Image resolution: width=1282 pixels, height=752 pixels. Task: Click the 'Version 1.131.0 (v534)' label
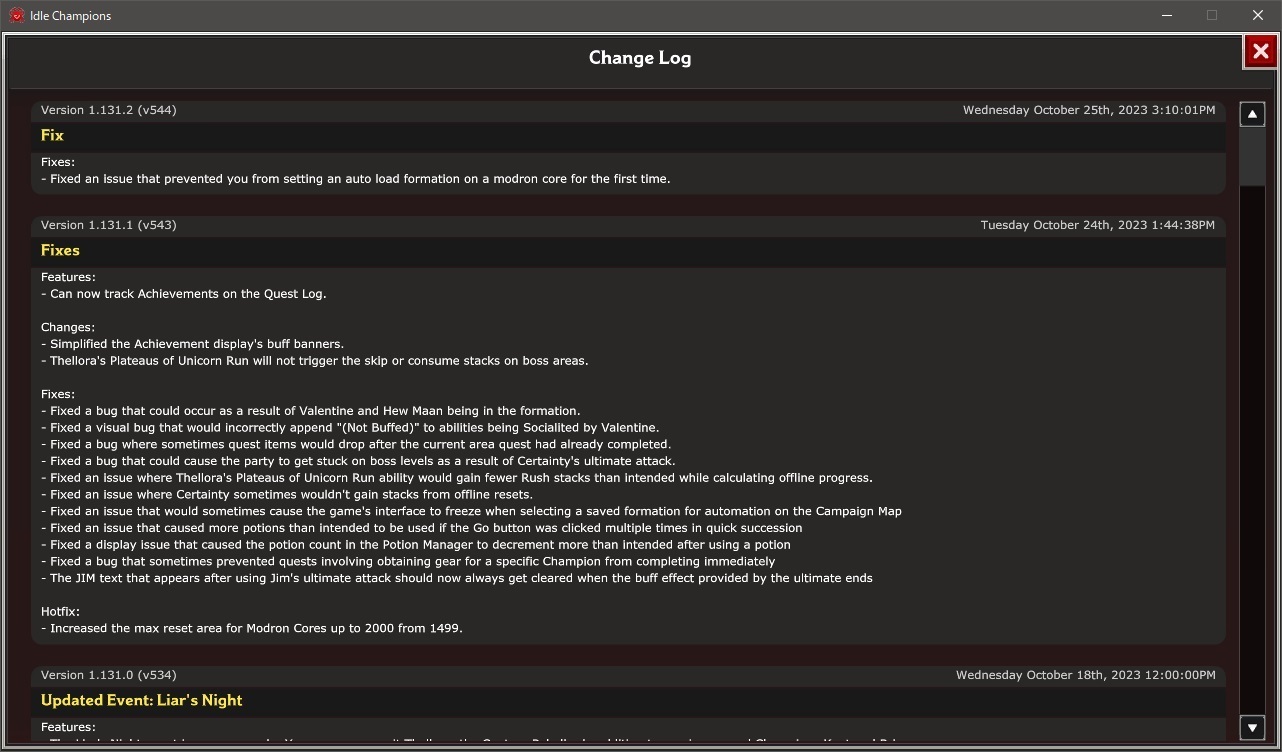(108, 675)
